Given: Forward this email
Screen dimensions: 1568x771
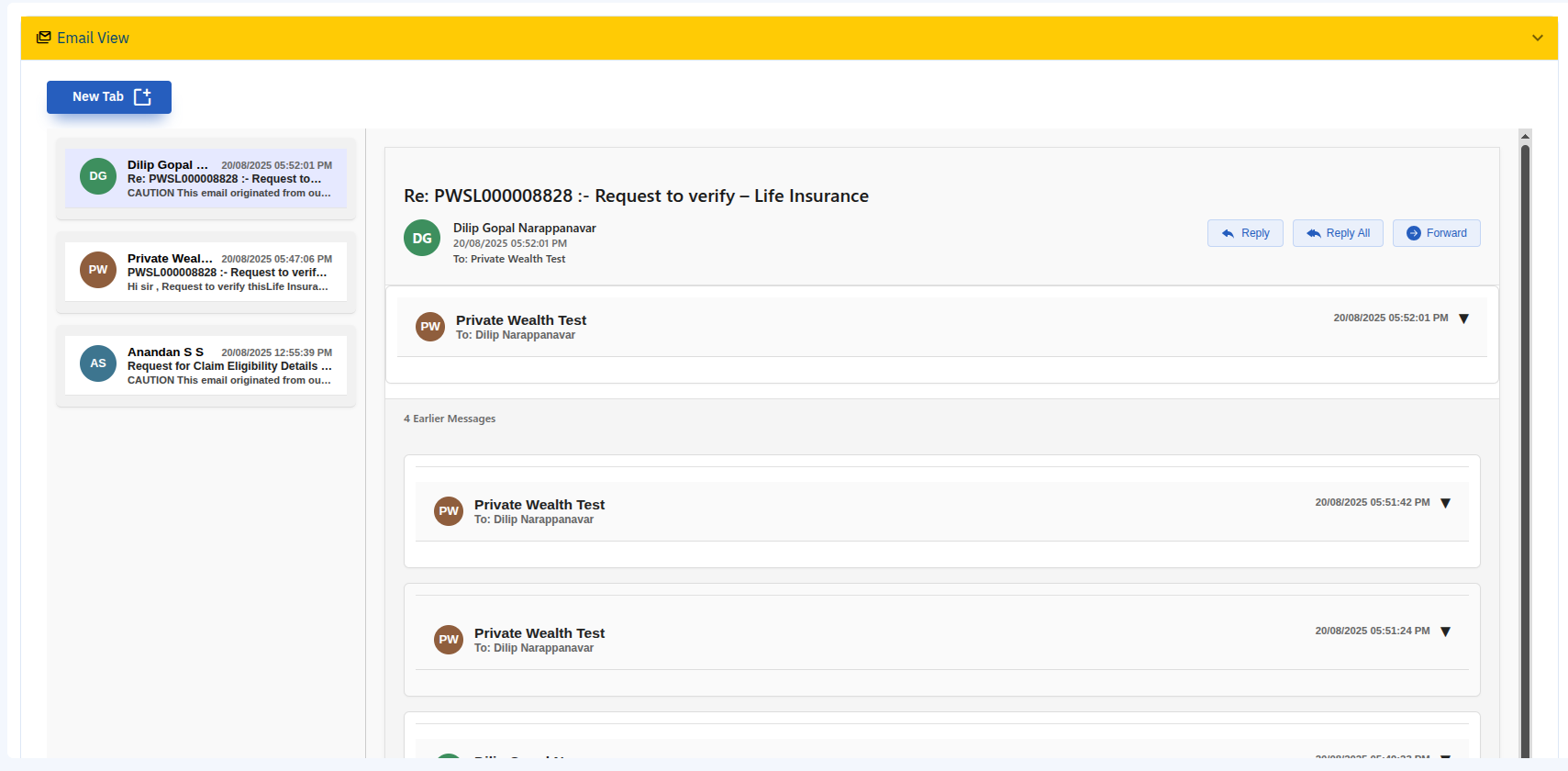Looking at the screenshot, I should [1436, 233].
